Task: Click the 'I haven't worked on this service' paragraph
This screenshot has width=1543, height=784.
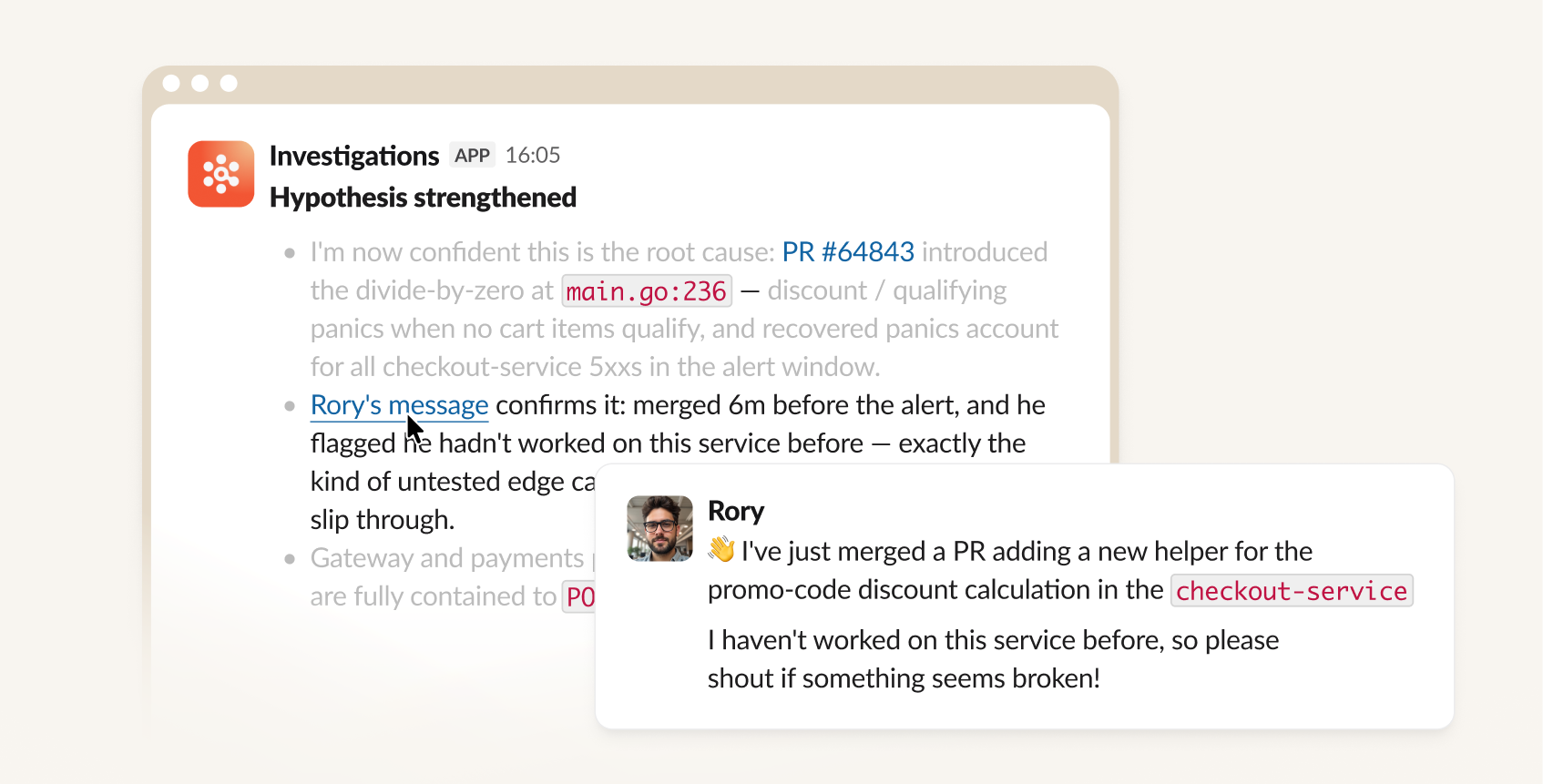Action: click(994, 659)
